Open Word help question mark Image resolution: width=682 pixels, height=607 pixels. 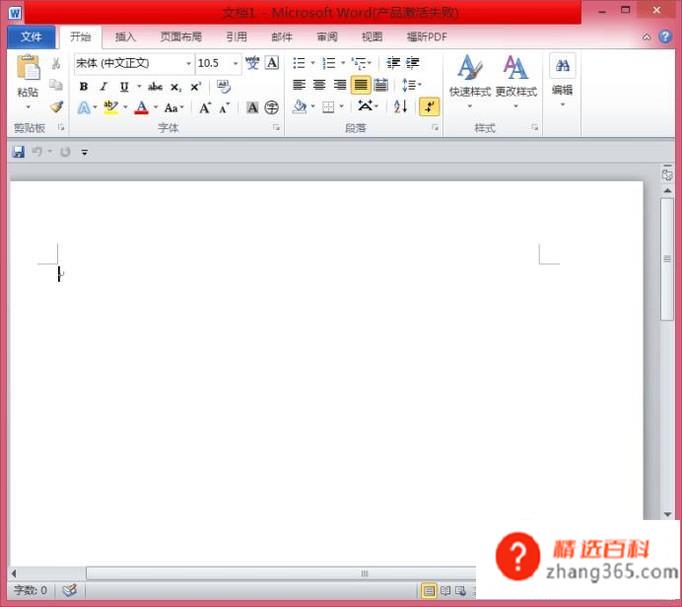pos(665,37)
